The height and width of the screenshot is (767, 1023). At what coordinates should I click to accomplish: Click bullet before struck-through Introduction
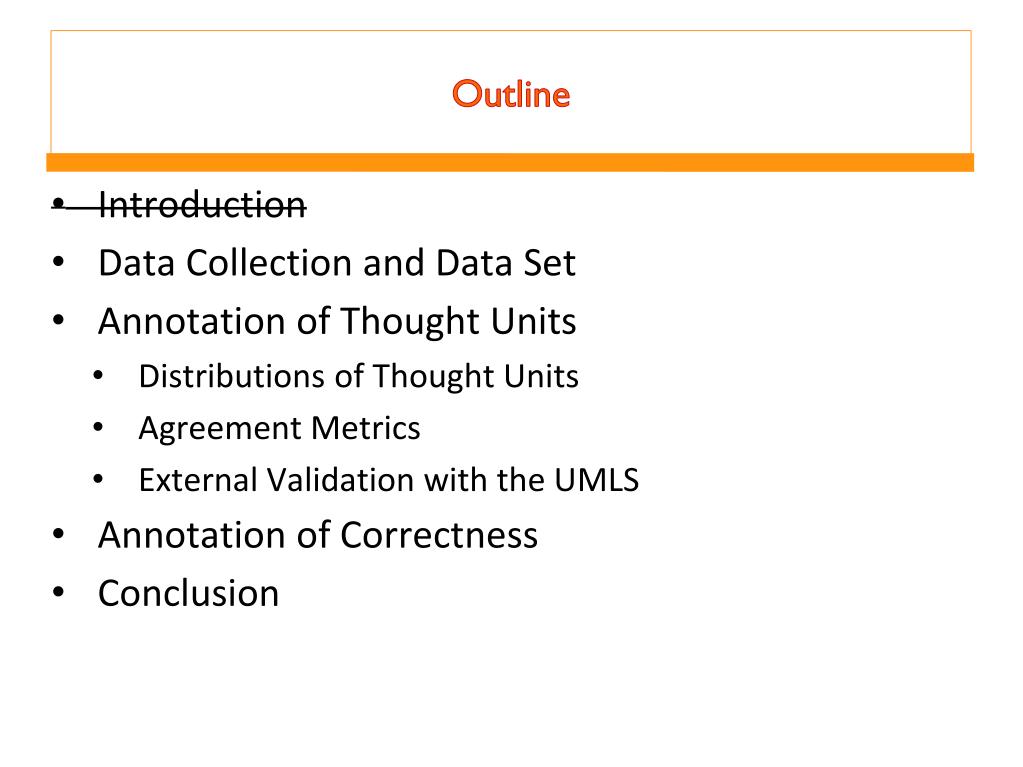[59, 204]
